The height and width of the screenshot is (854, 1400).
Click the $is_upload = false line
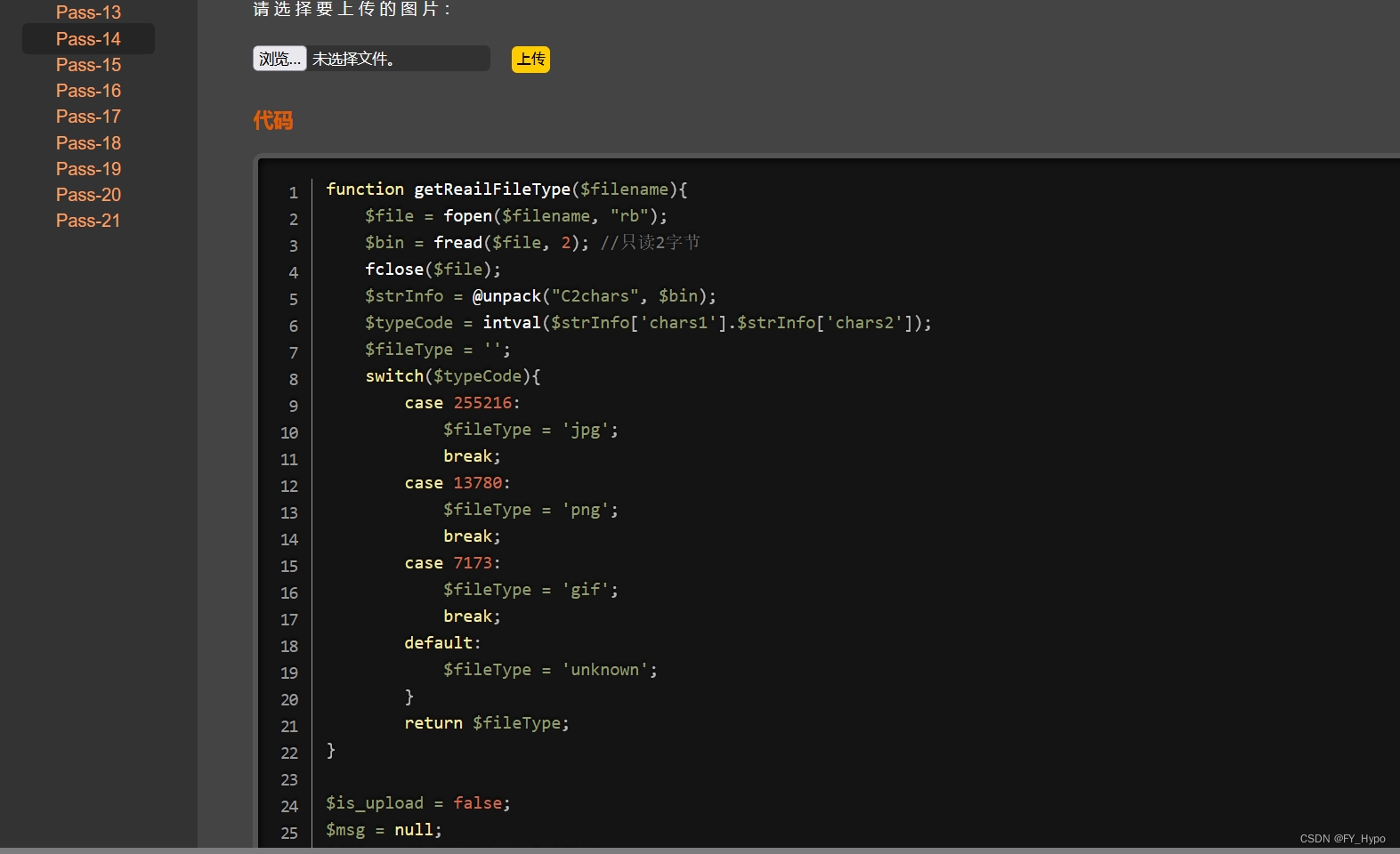click(x=418, y=803)
